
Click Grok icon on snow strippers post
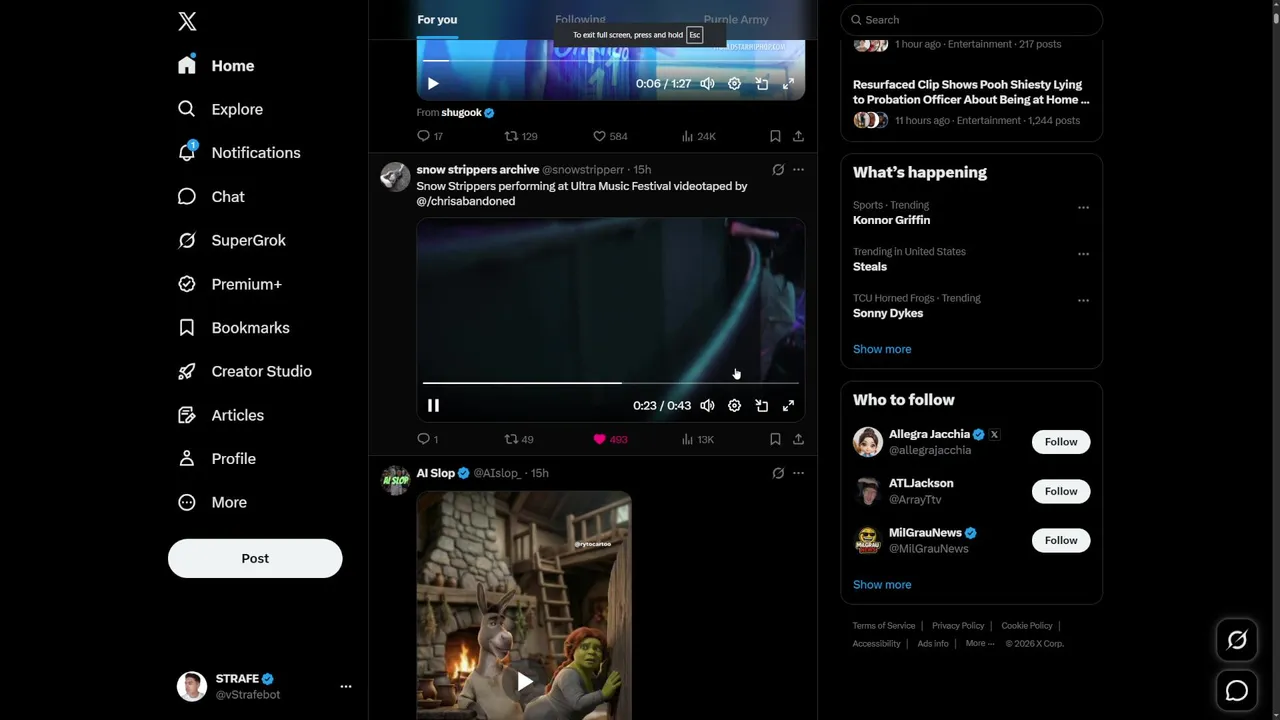pyautogui.click(x=778, y=170)
